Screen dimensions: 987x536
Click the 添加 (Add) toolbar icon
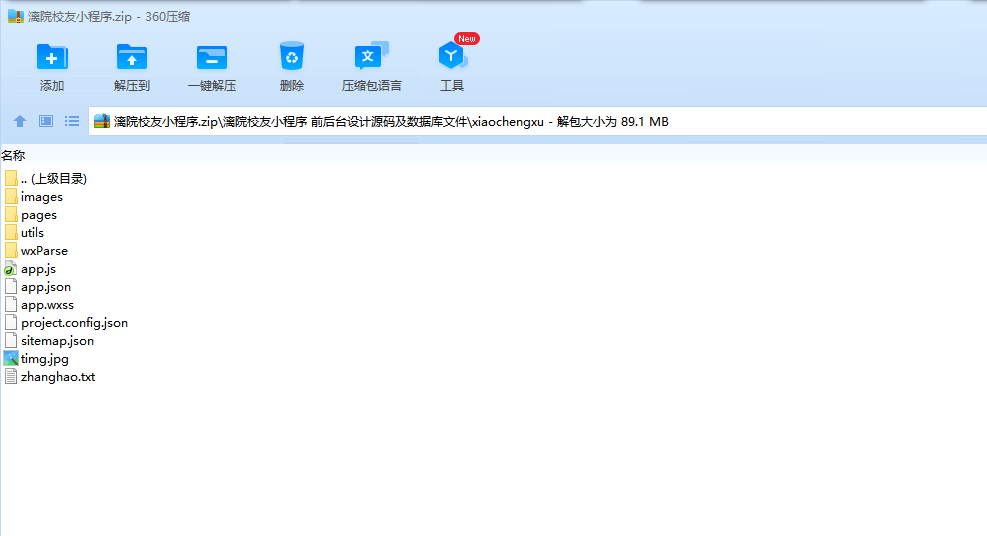click(x=52, y=57)
